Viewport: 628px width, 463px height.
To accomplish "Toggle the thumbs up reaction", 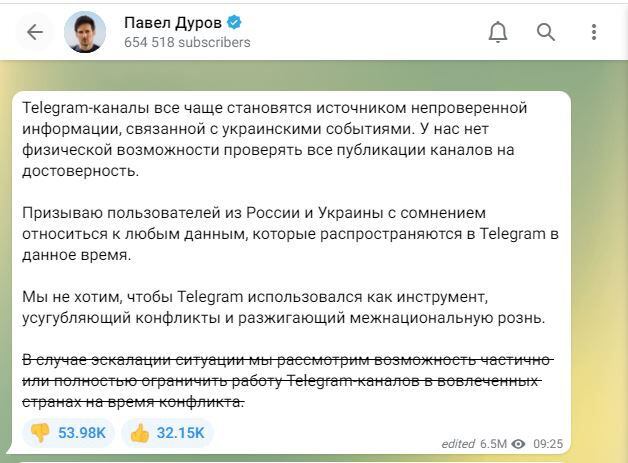I will point(139,432).
